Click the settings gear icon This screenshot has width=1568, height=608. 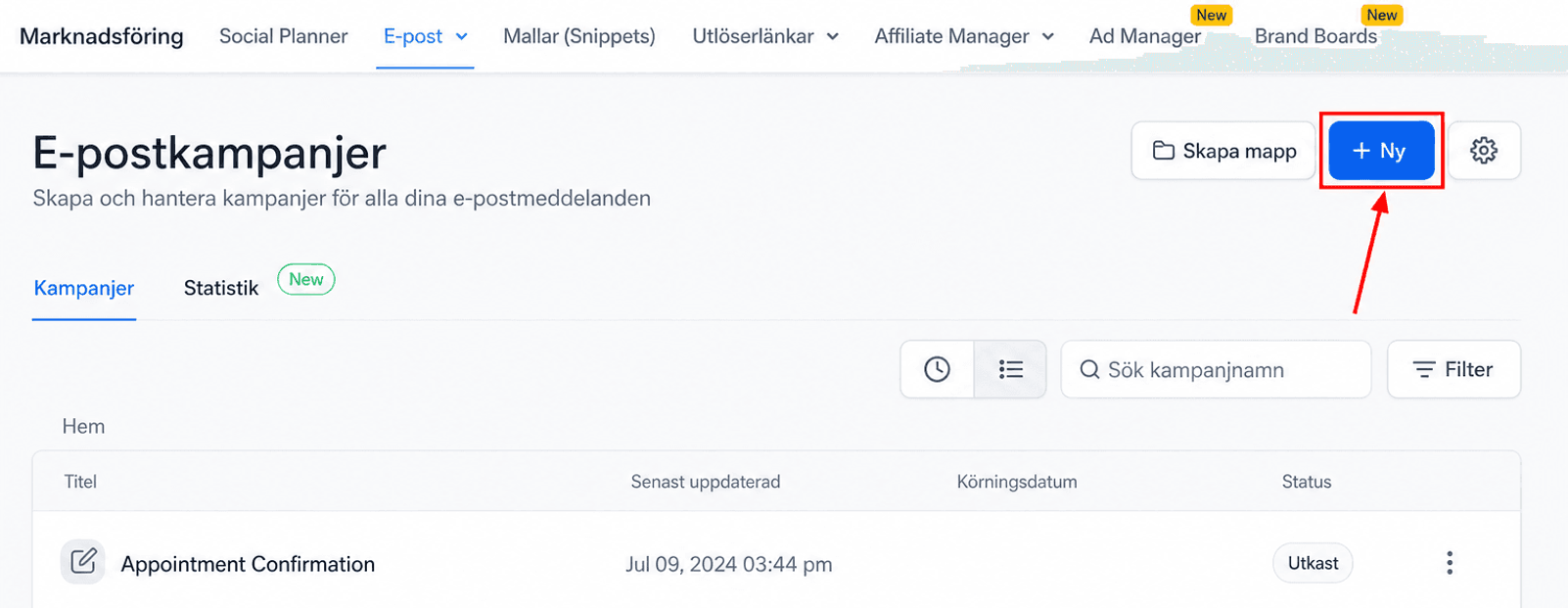coord(1484,151)
